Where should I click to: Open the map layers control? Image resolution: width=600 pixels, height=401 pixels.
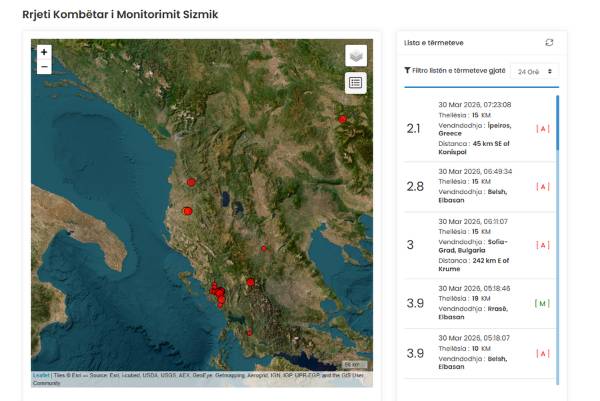click(x=356, y=57)
